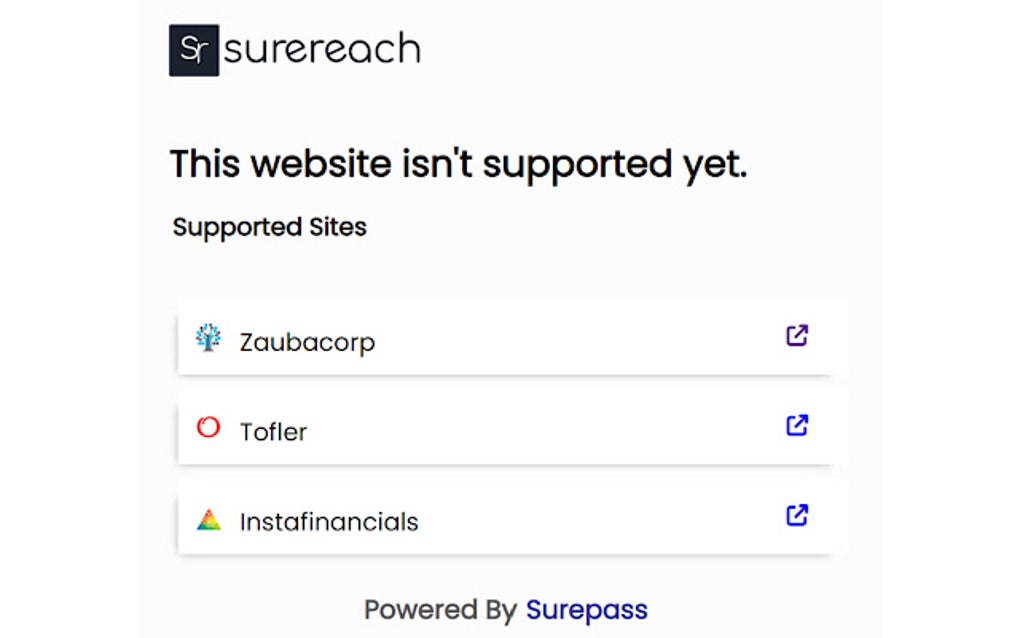
Task: Click the Zaubacorp tree favicon
Action: pos(207,339)
